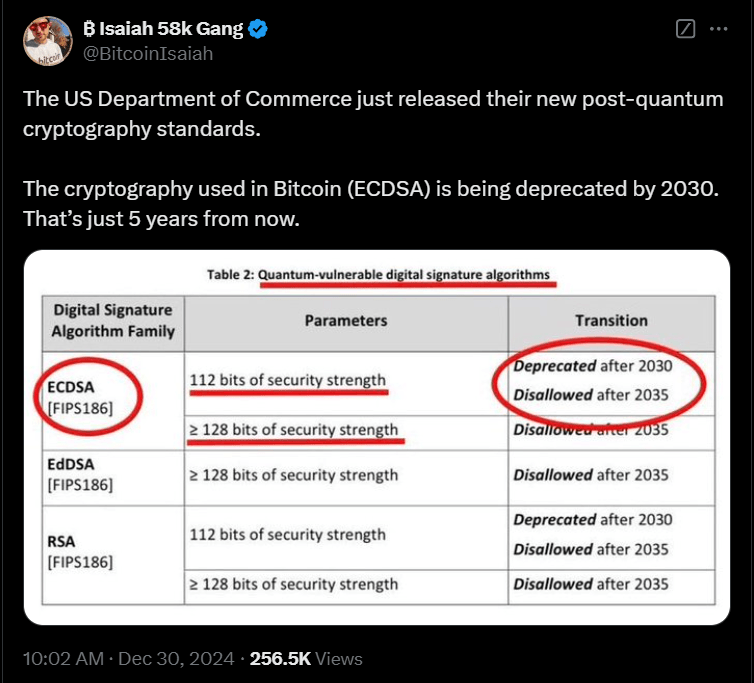View the 256.5K Views count
Screen dimensions: 754x683
[x=306, y=658]
